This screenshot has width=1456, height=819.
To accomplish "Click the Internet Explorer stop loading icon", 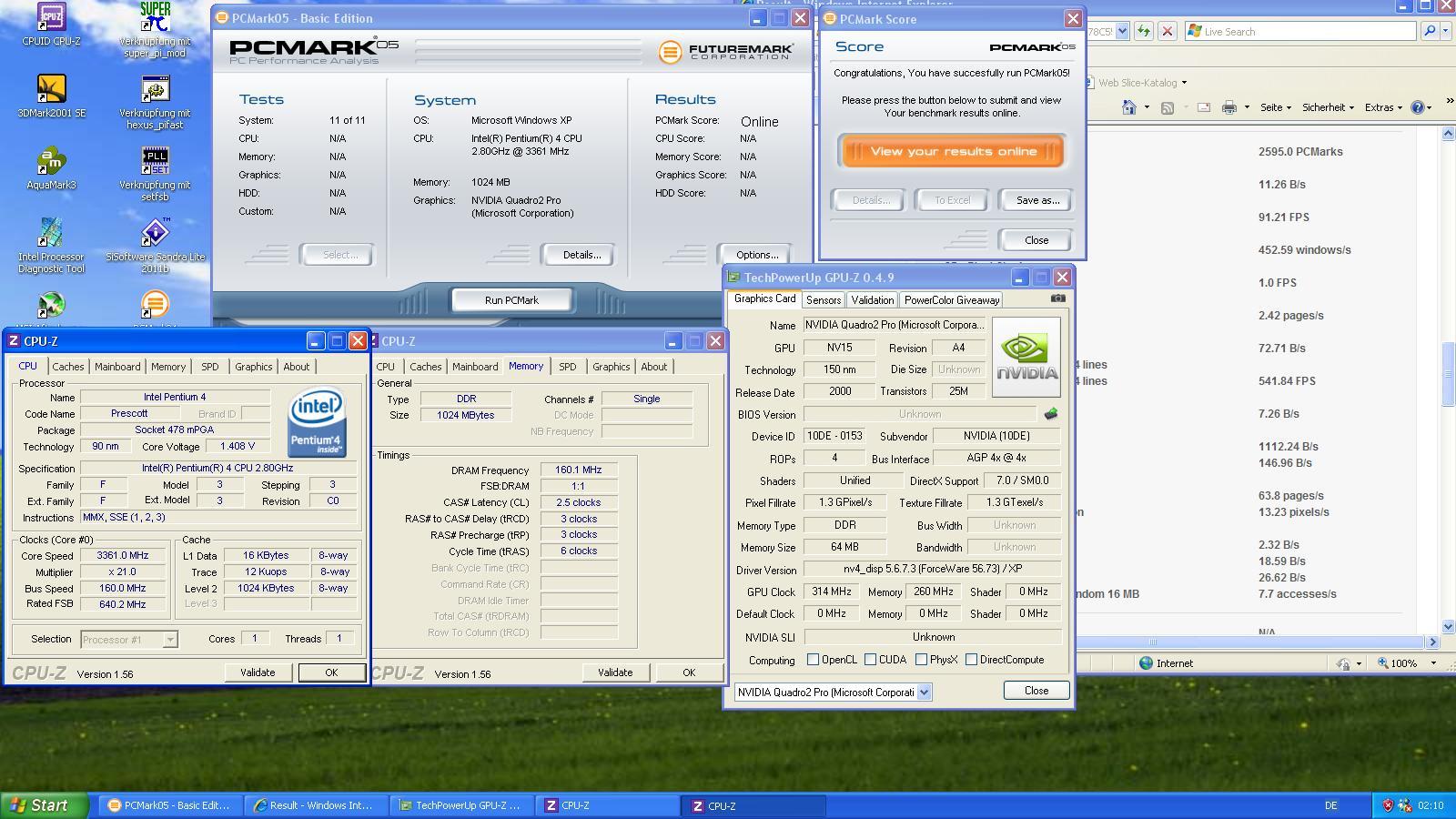I will coord(1168,31).
